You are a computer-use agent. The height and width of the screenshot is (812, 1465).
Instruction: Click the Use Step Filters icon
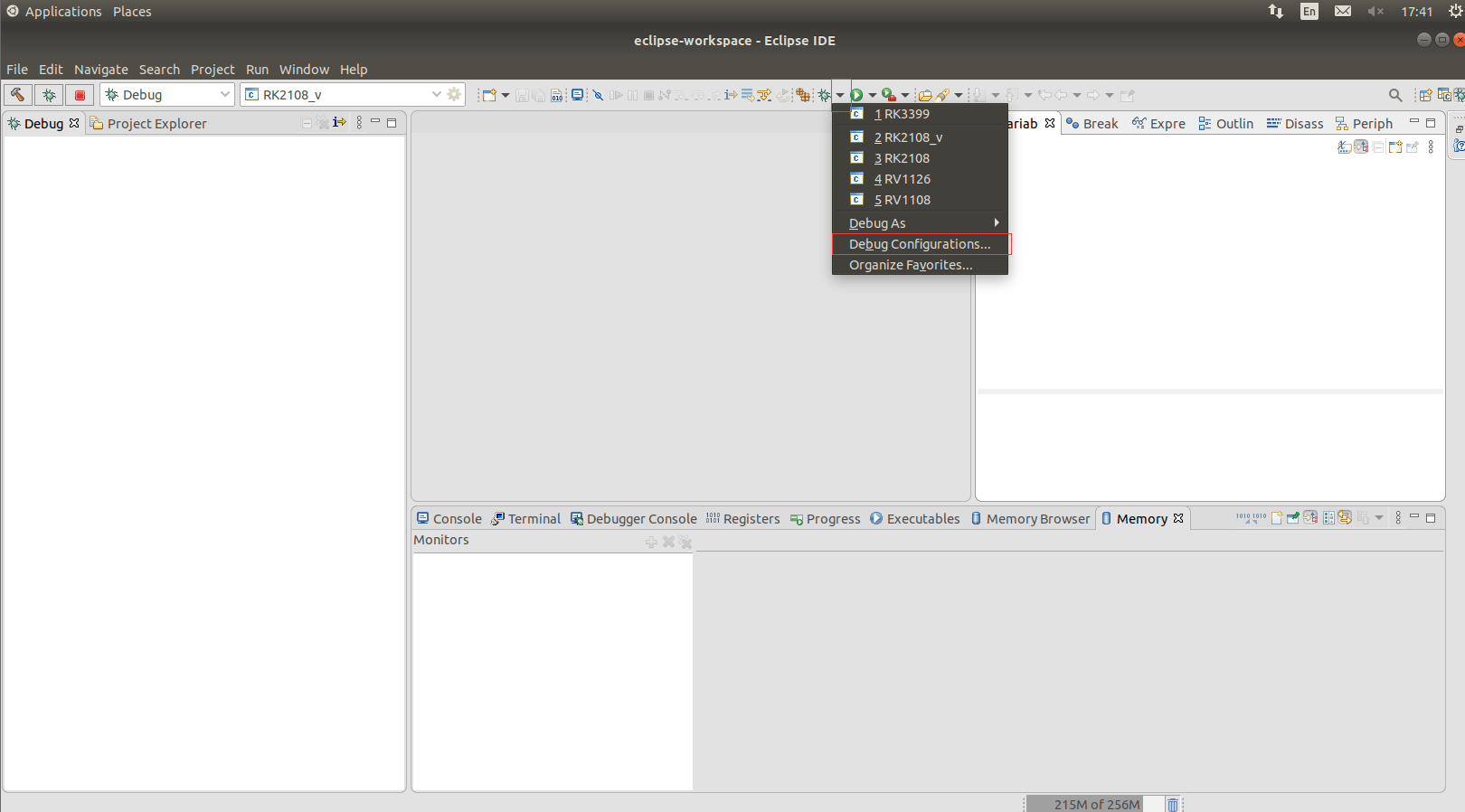click(764, 95)
